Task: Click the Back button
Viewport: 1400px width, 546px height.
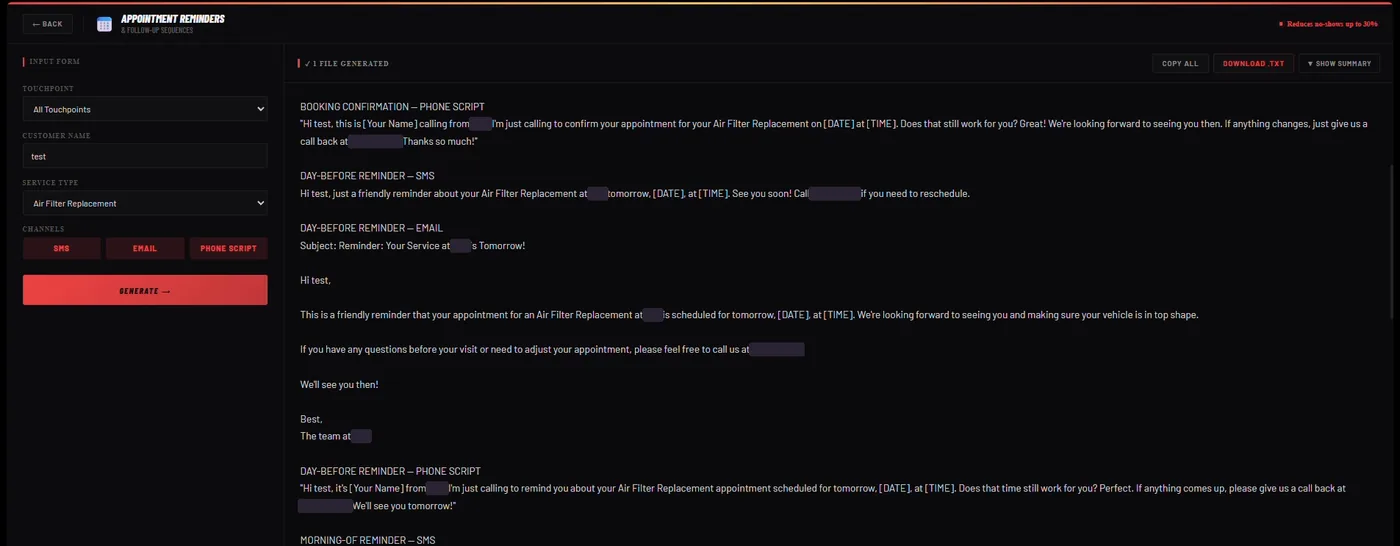Action: coord(47,24)
